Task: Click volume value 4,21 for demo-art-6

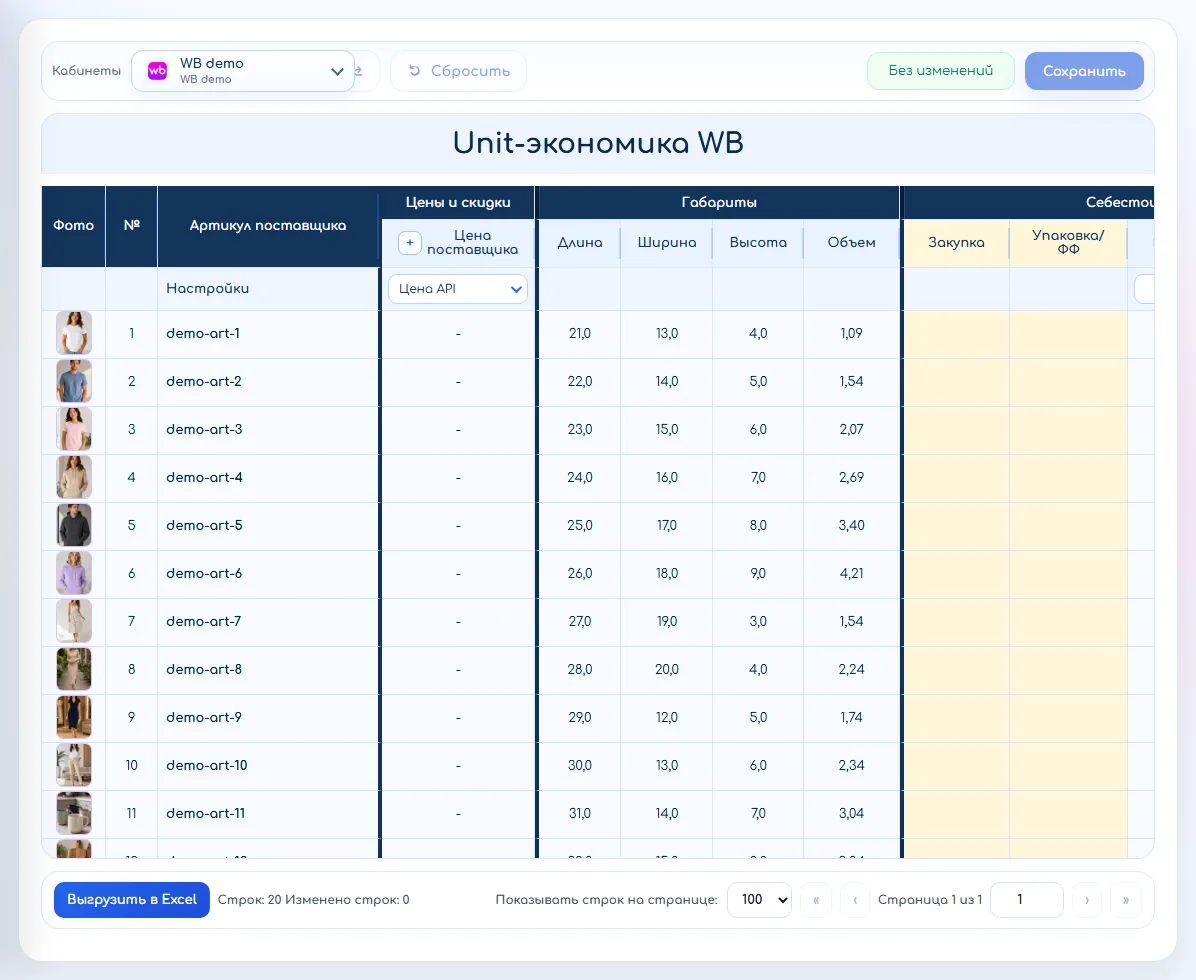Action: pyautogui.click(x=851, y=574)
